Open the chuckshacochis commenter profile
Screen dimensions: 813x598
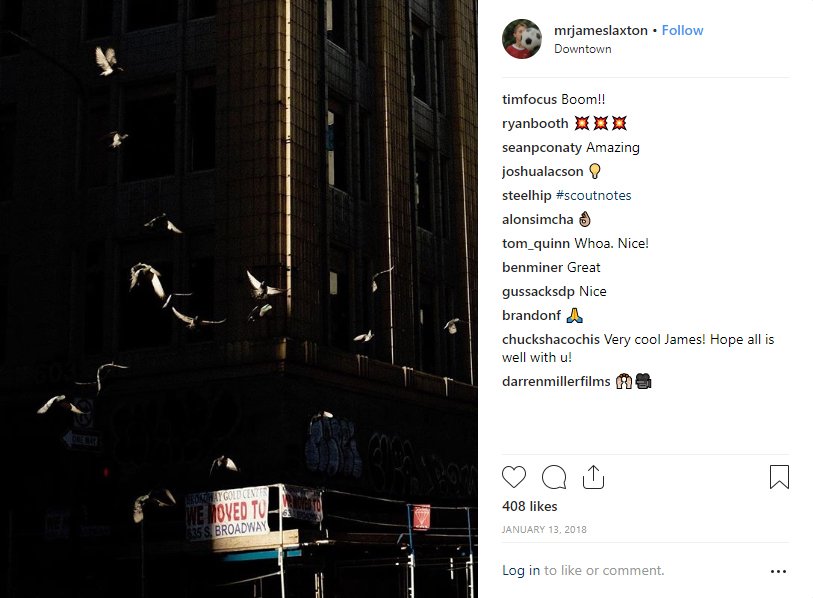click(551, 339)
